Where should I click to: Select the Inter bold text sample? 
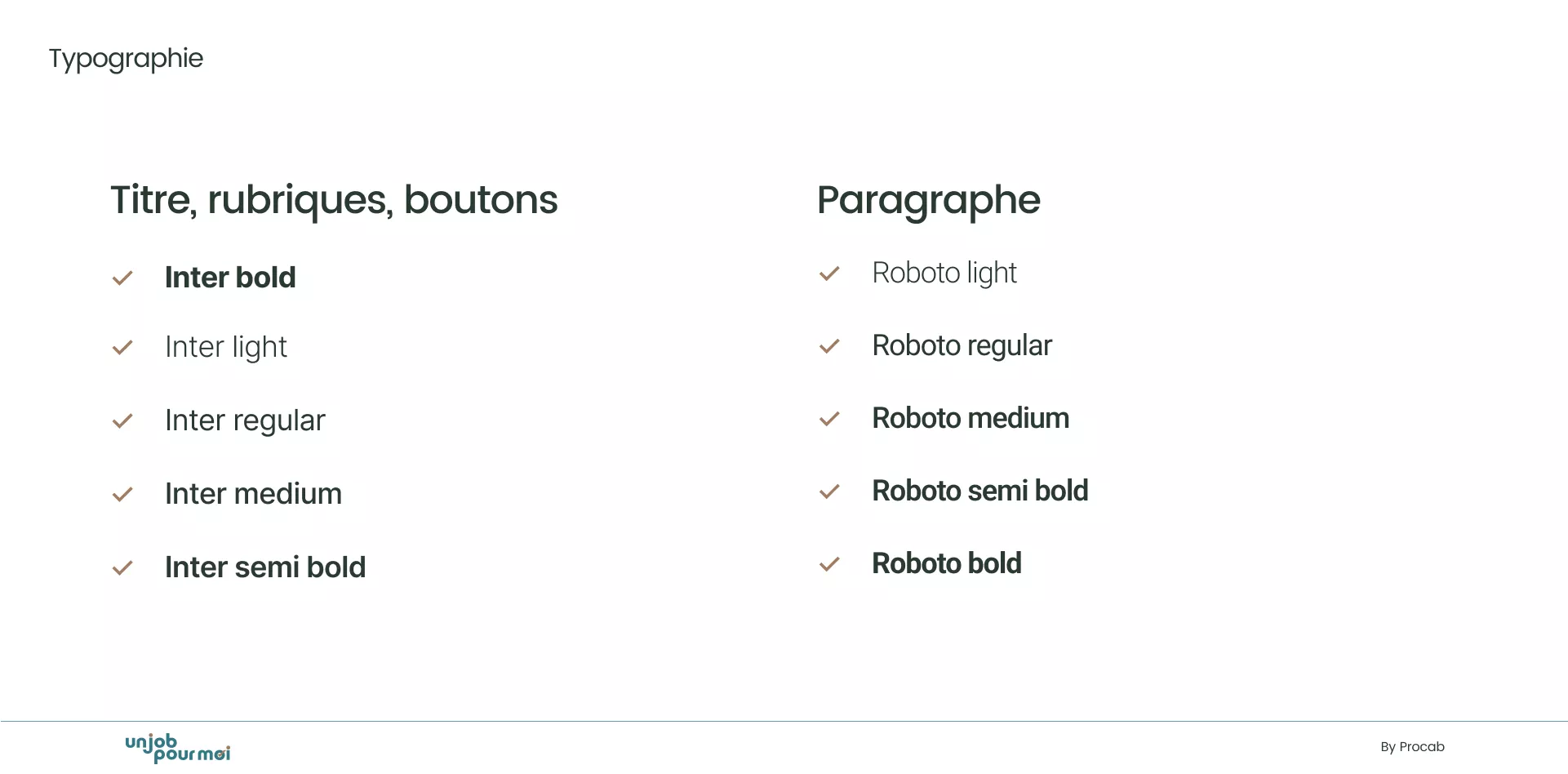click(x=230, y=278)
